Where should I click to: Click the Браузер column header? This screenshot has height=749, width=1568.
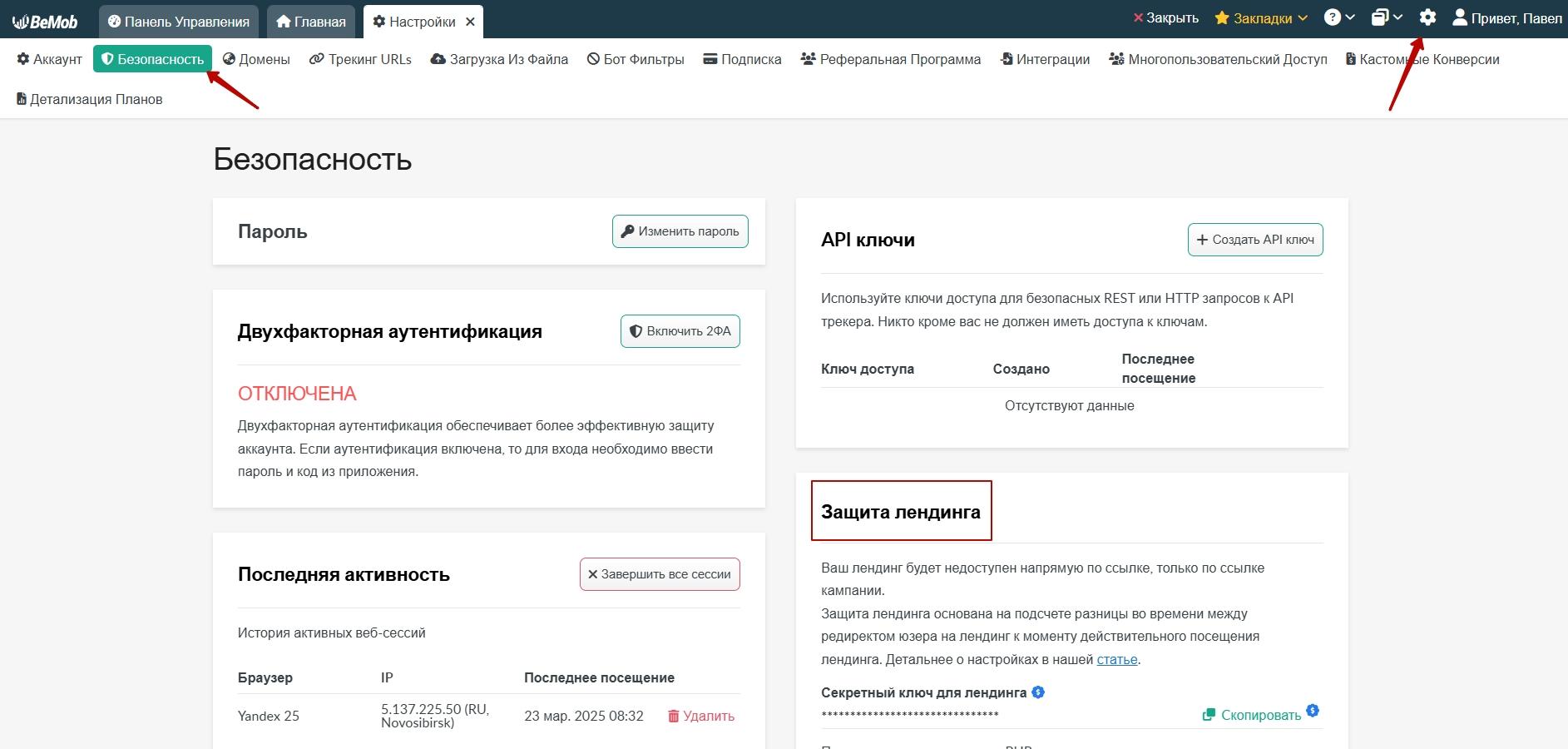click(x=265, y=677)
